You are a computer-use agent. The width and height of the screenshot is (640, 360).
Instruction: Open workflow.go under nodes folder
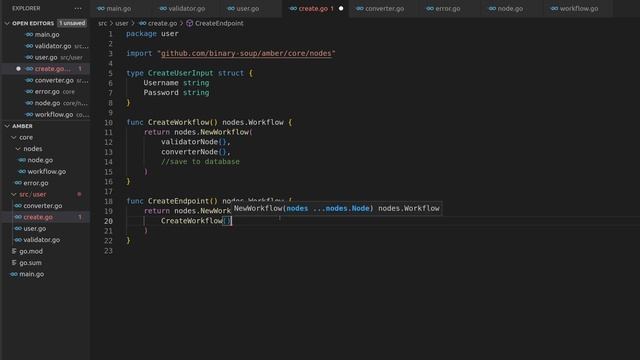click(46, 172)
